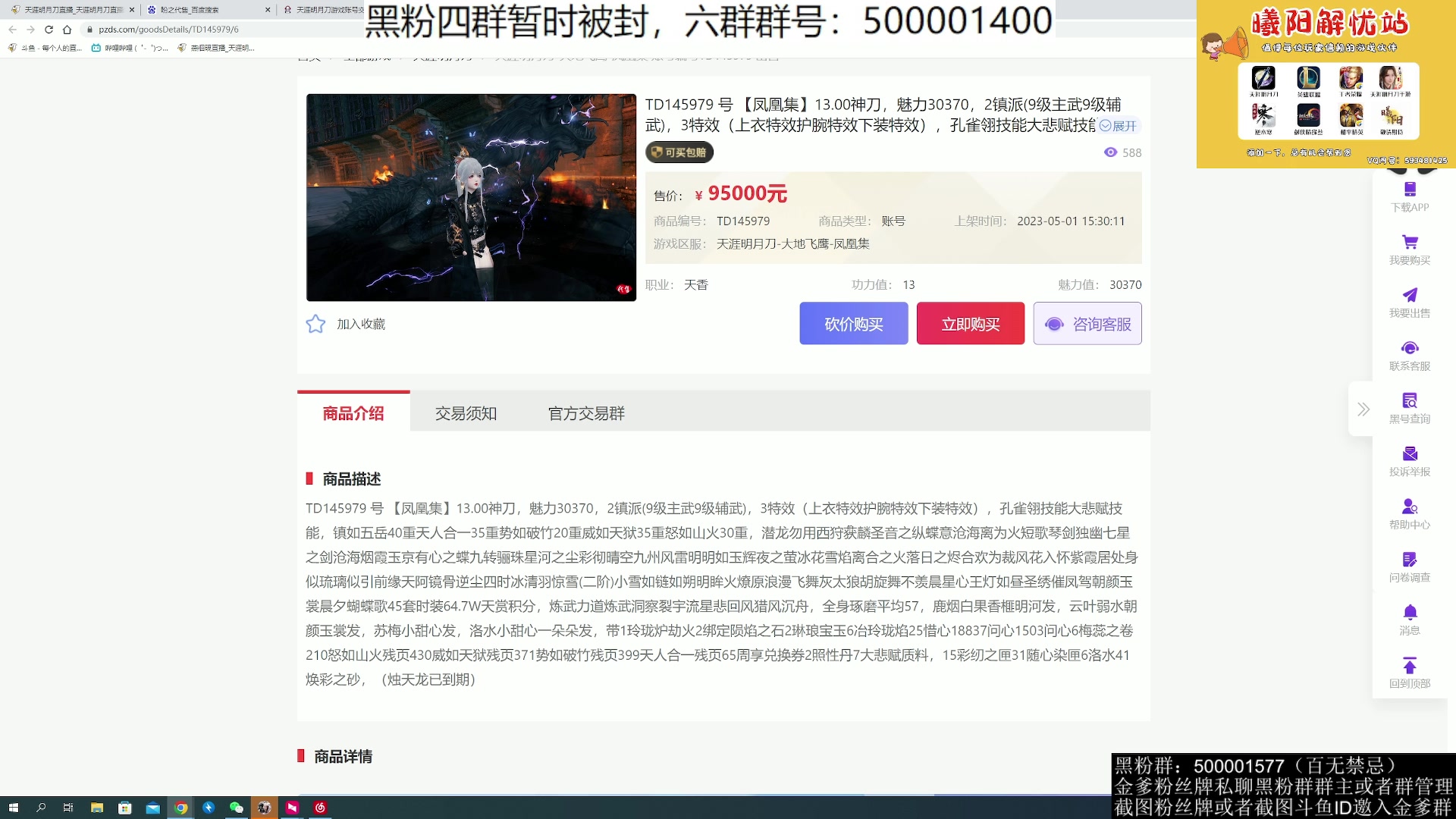Open the 问卷调查 survey panel
The width and height of the screenshot is (1456, 819).
[x=1409, y=565]
